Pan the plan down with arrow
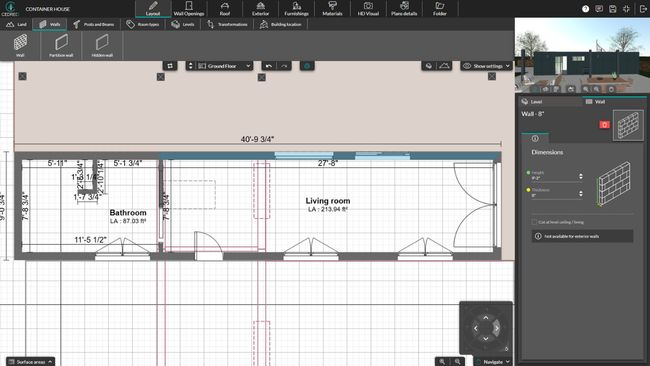 [486, 339]
